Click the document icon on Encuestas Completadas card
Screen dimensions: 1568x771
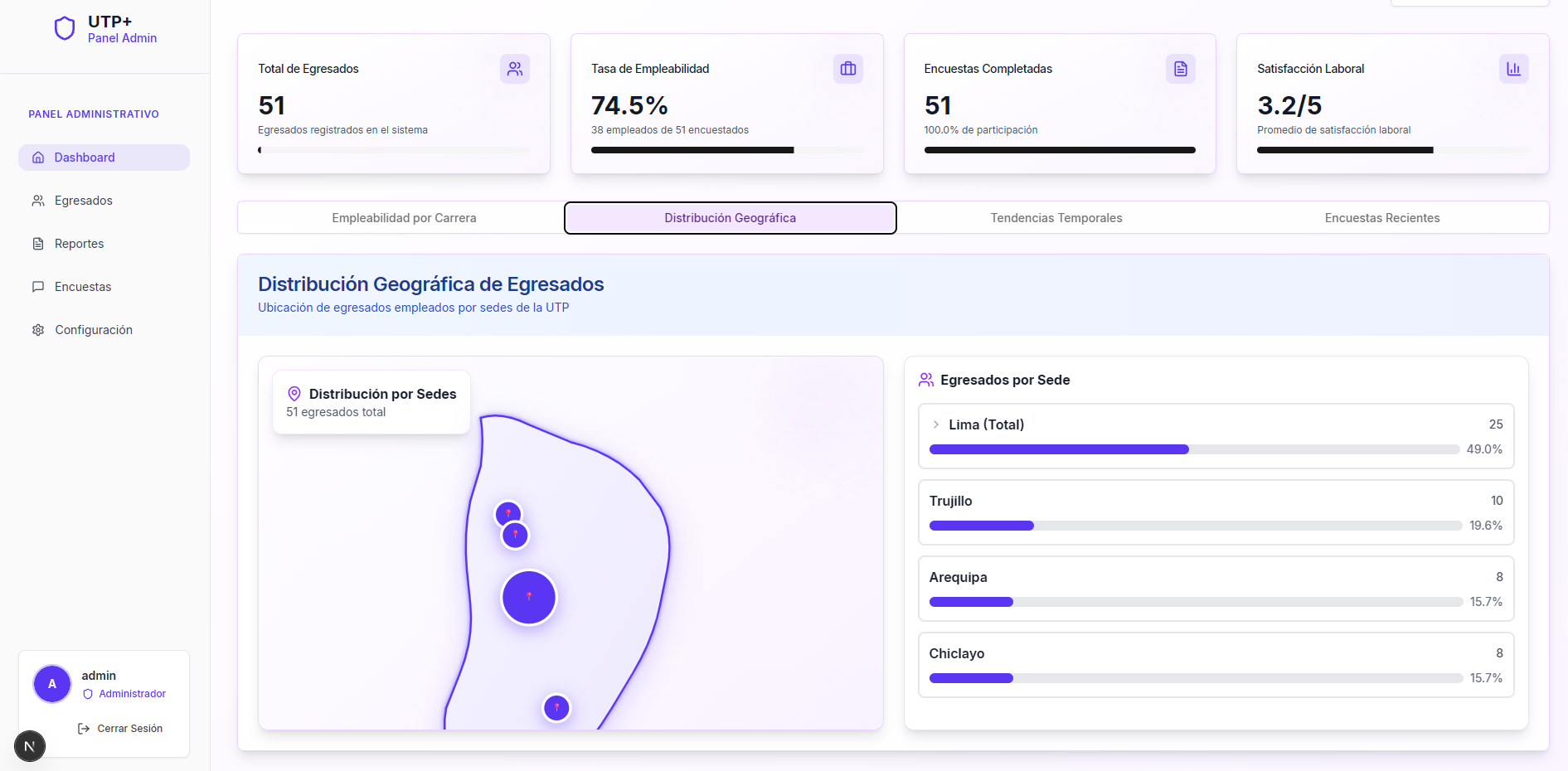pos(1180,69)
